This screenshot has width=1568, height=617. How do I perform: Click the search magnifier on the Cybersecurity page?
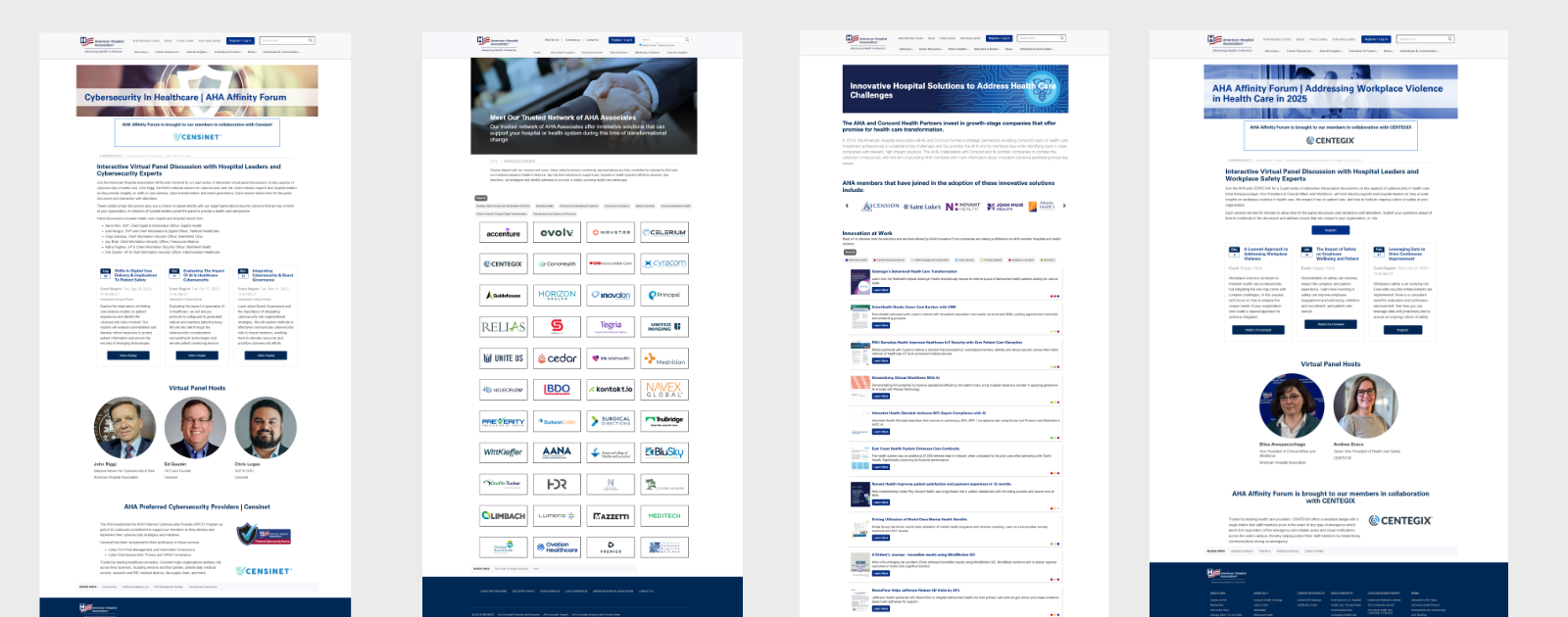(x=311, y=40)
